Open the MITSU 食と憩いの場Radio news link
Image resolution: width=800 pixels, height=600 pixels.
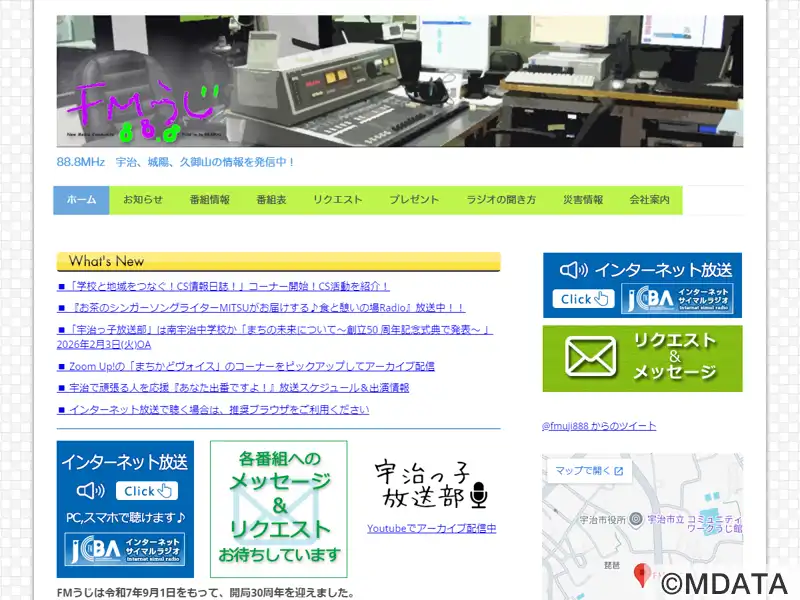[x=261, y=308]
